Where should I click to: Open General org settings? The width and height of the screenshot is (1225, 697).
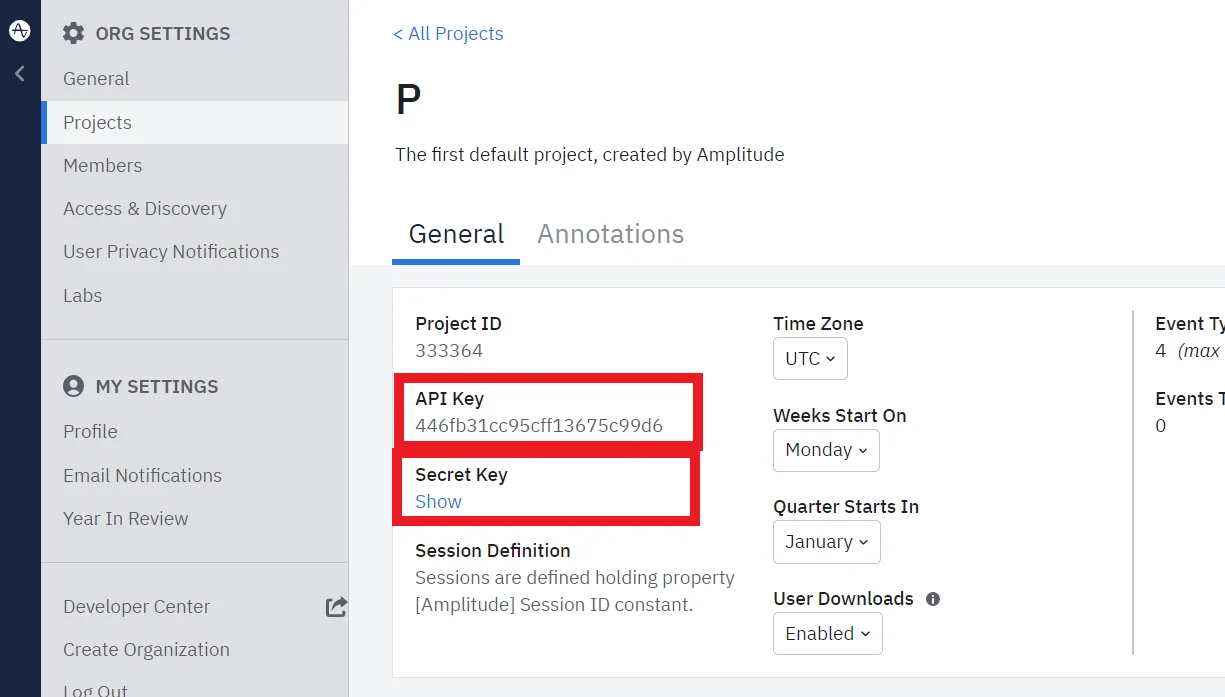96,78
